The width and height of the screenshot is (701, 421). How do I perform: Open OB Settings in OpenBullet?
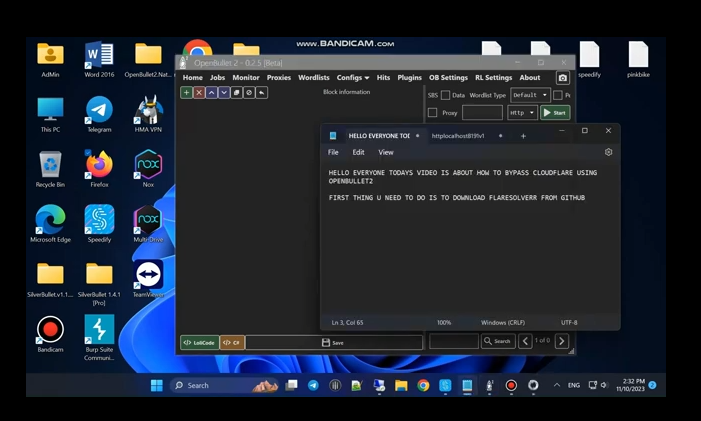[448, 78]
